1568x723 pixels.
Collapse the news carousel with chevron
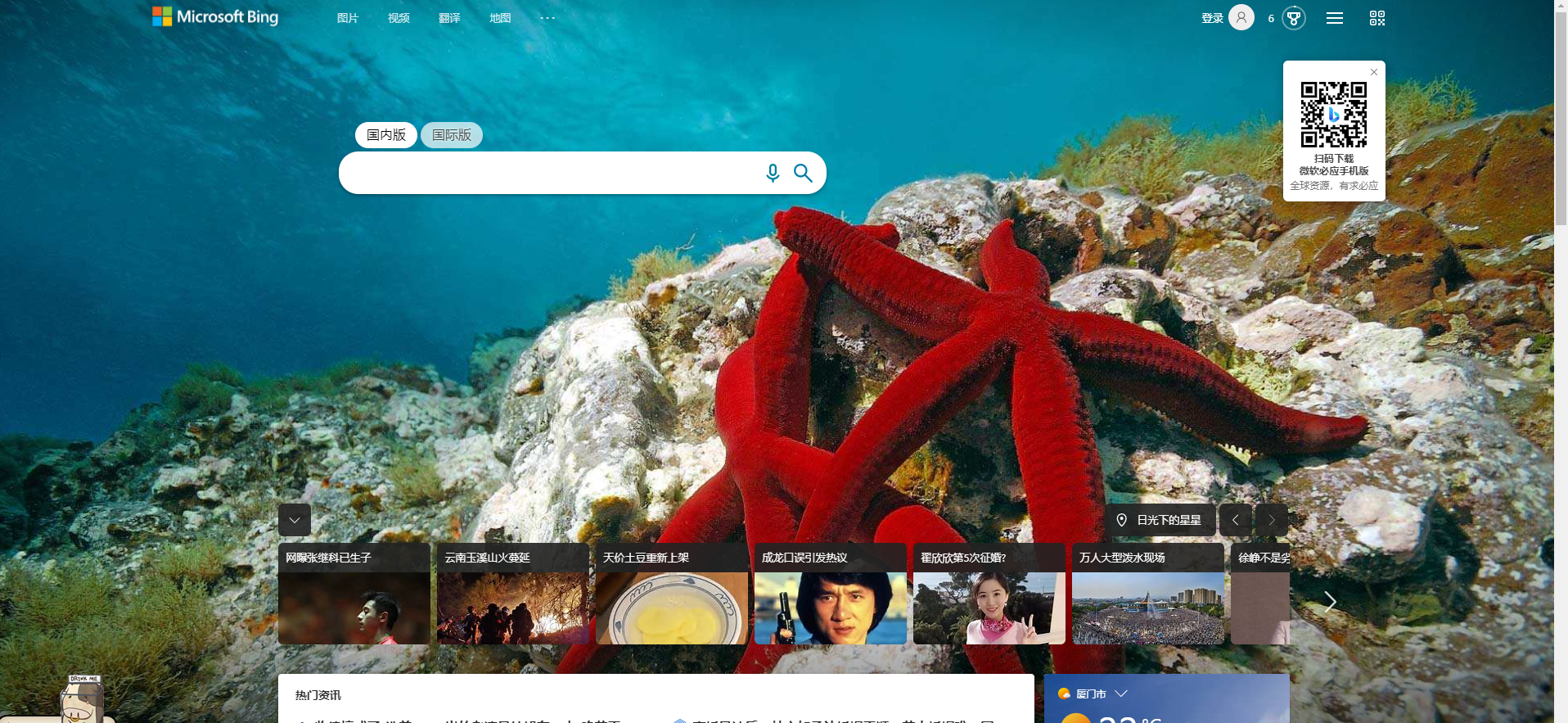click(x=295, y=520)
